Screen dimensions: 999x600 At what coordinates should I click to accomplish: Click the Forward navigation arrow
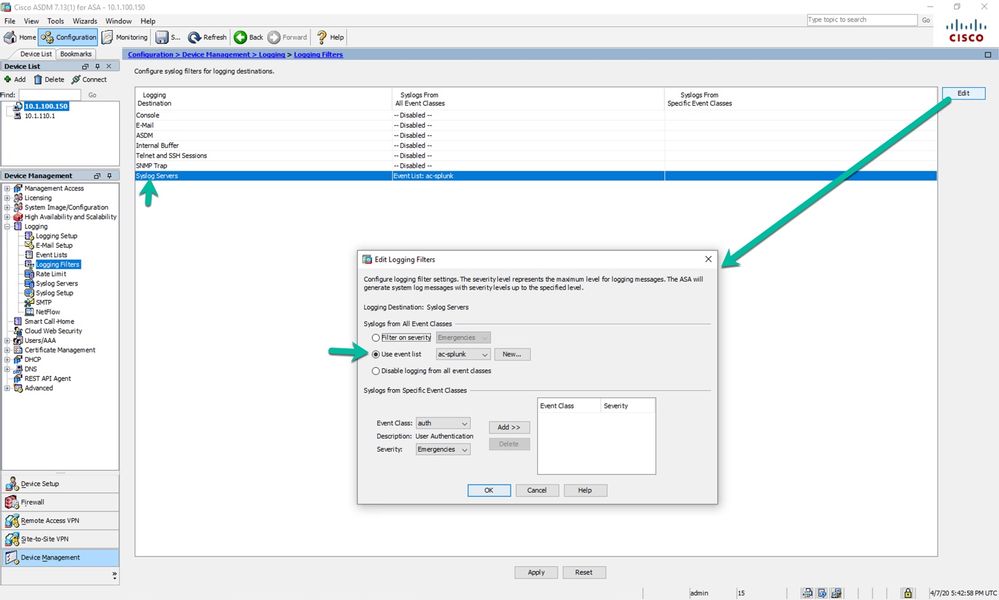tap(287, 37)
